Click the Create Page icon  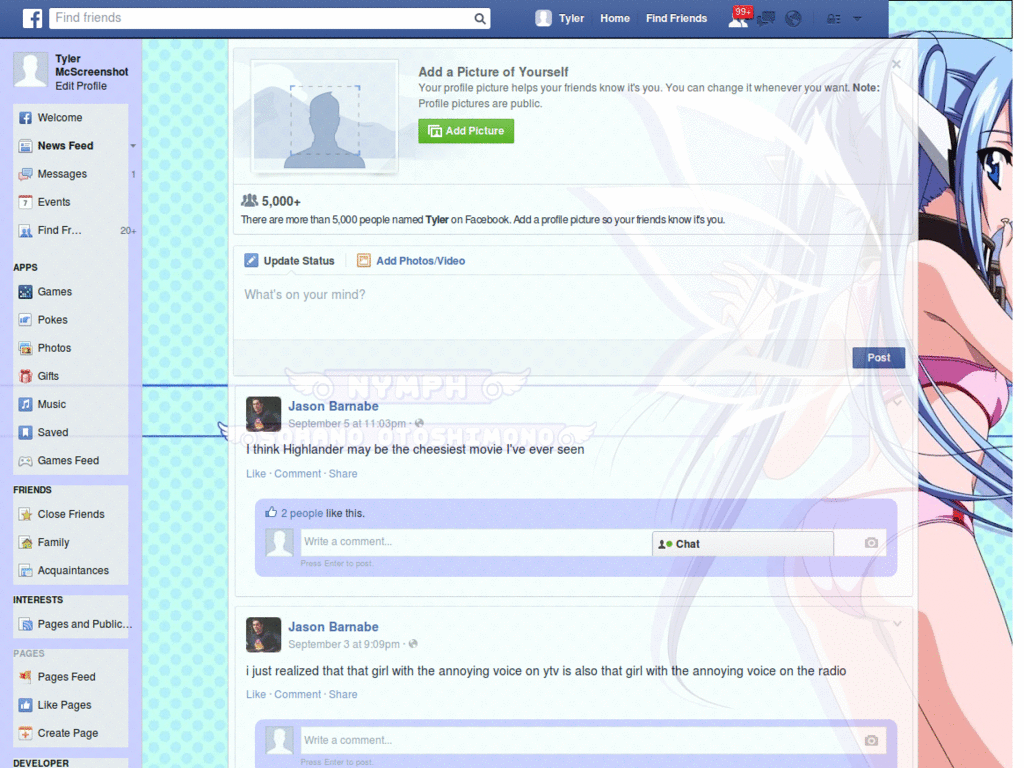tap(25, 733)
